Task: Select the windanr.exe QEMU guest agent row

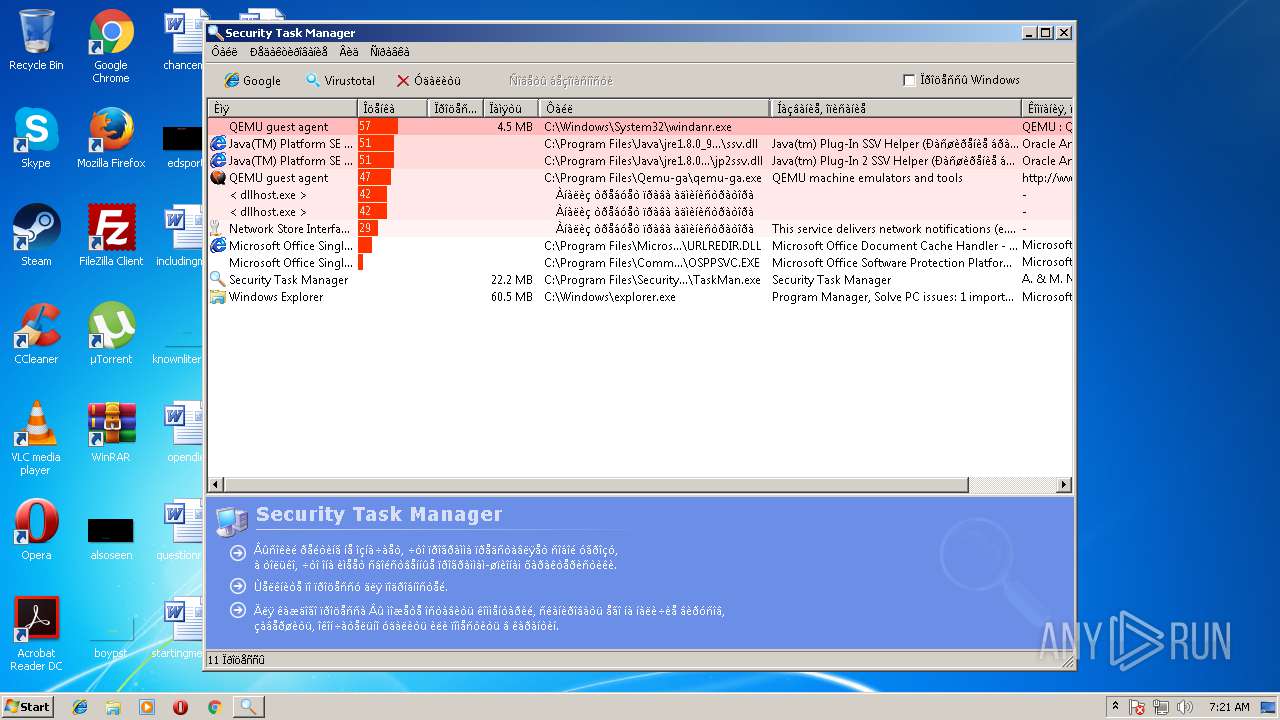Action: click(640, 127)
